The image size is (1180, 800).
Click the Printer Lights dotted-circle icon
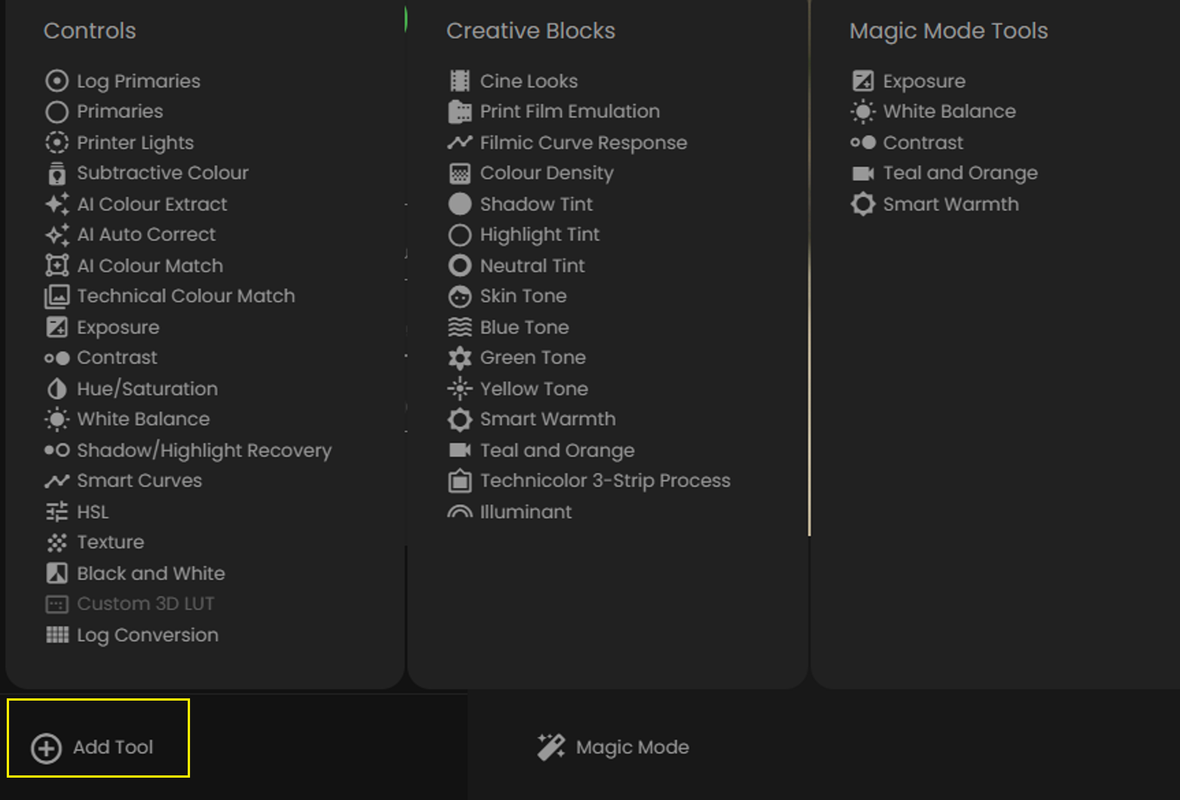click(x=56, y=142)
